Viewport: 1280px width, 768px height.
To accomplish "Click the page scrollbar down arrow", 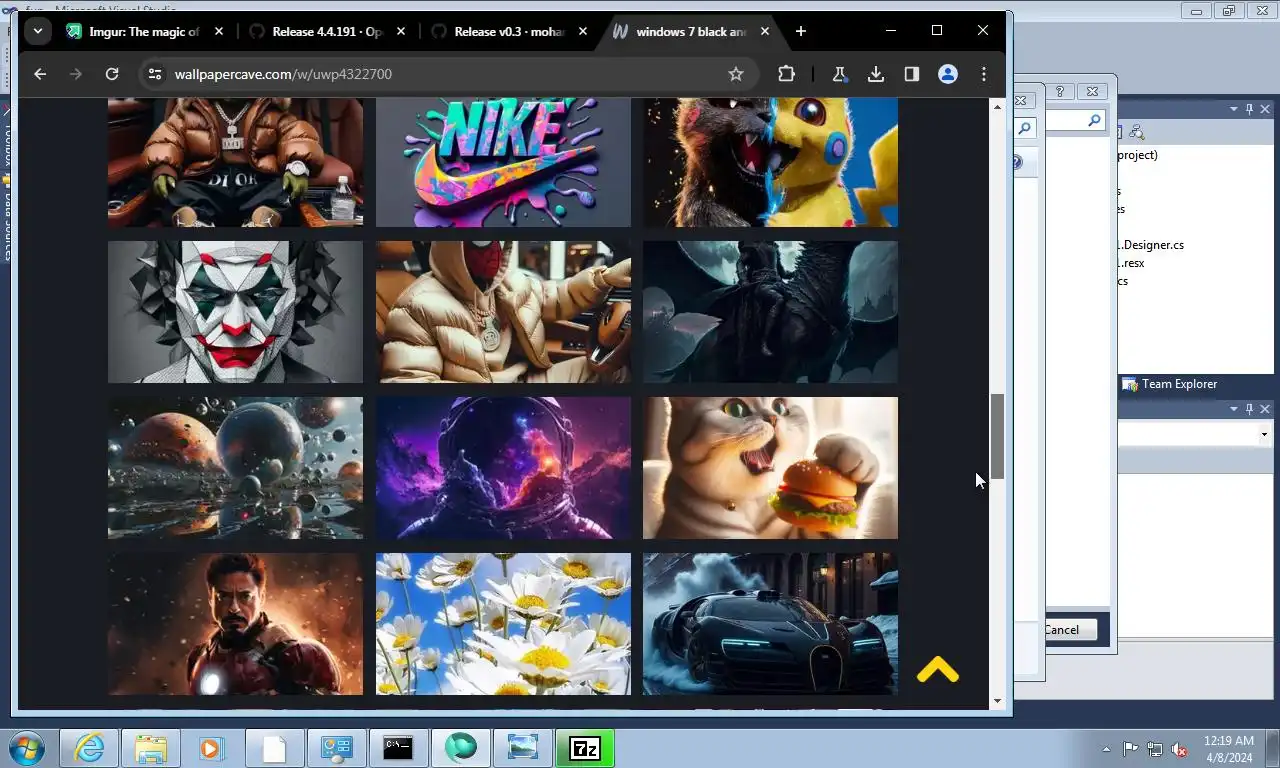I will pos(997,701).
